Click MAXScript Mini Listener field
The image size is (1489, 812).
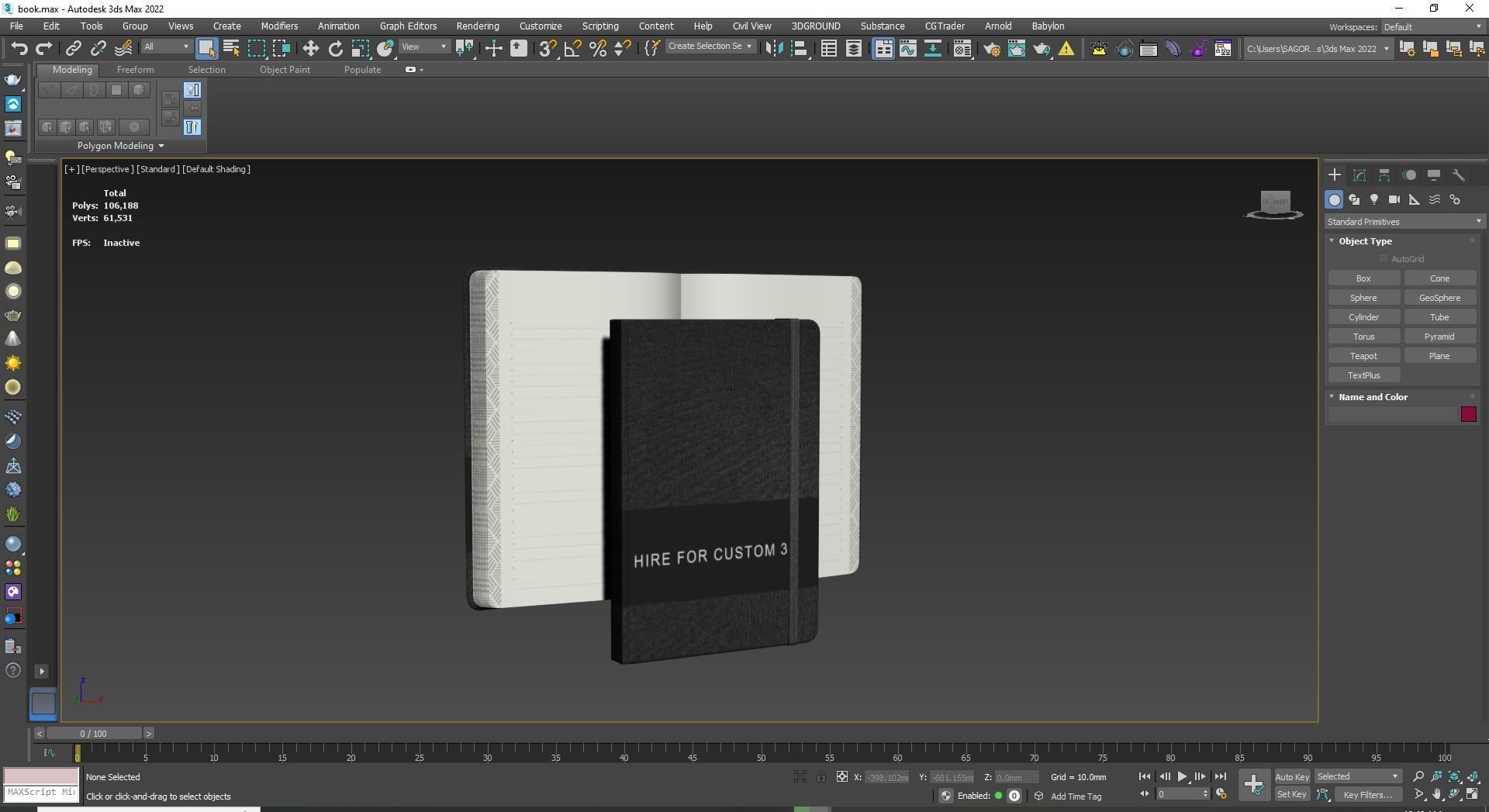coord(41,793)
